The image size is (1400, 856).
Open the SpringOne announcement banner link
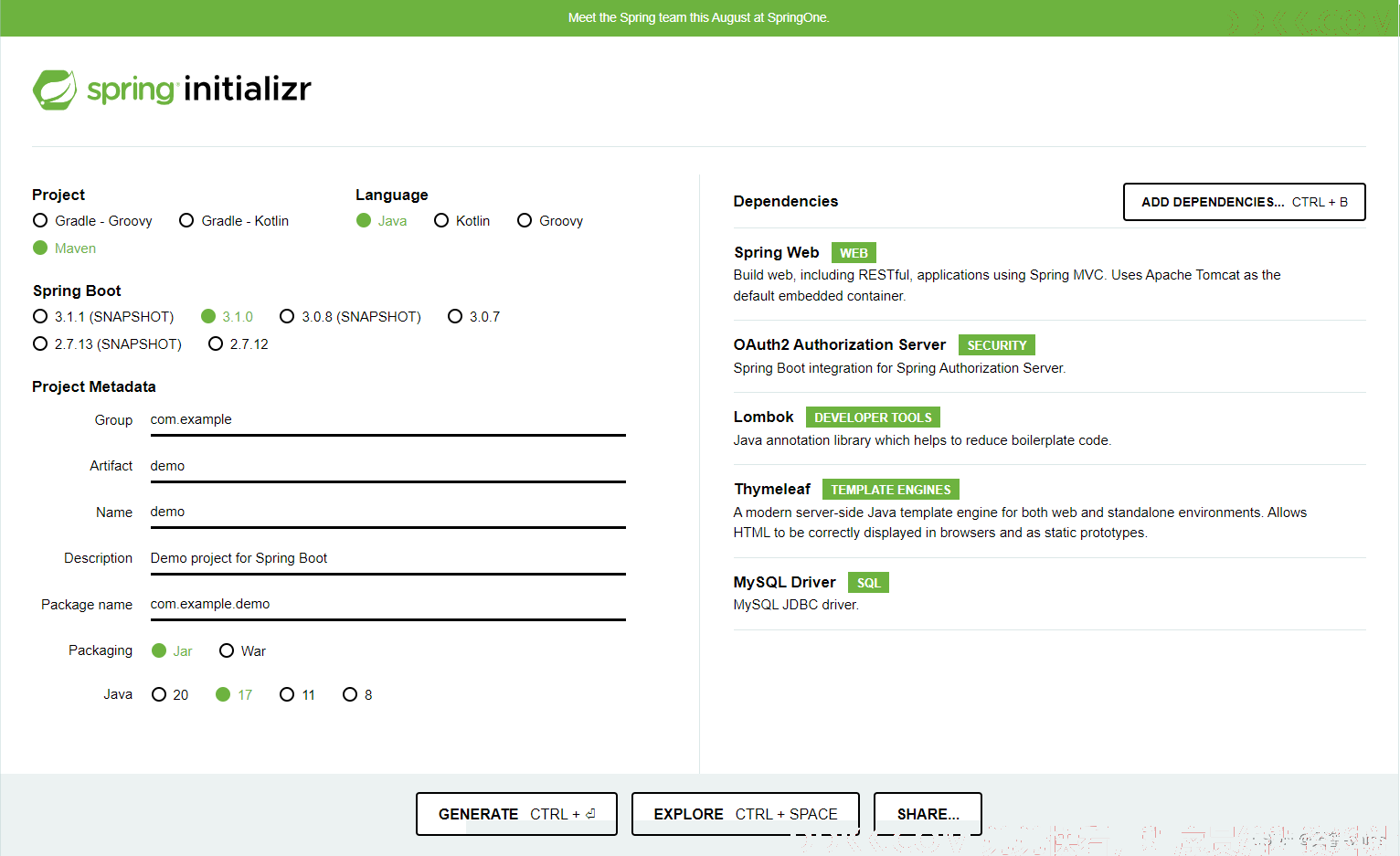699,17
